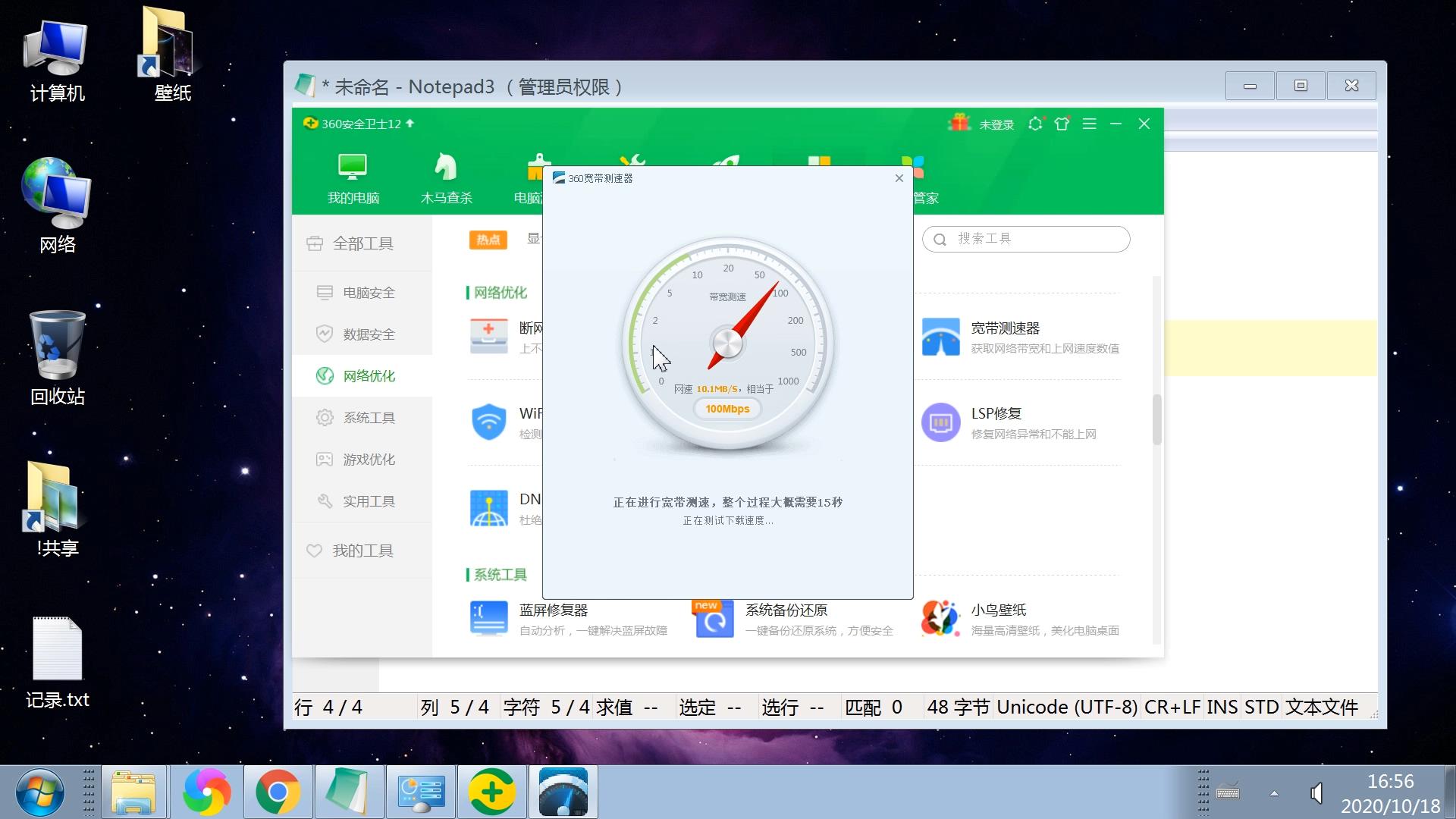The image size is (1456, 819).
Task: Open the theme skin icon
Action: (1062, 123)
